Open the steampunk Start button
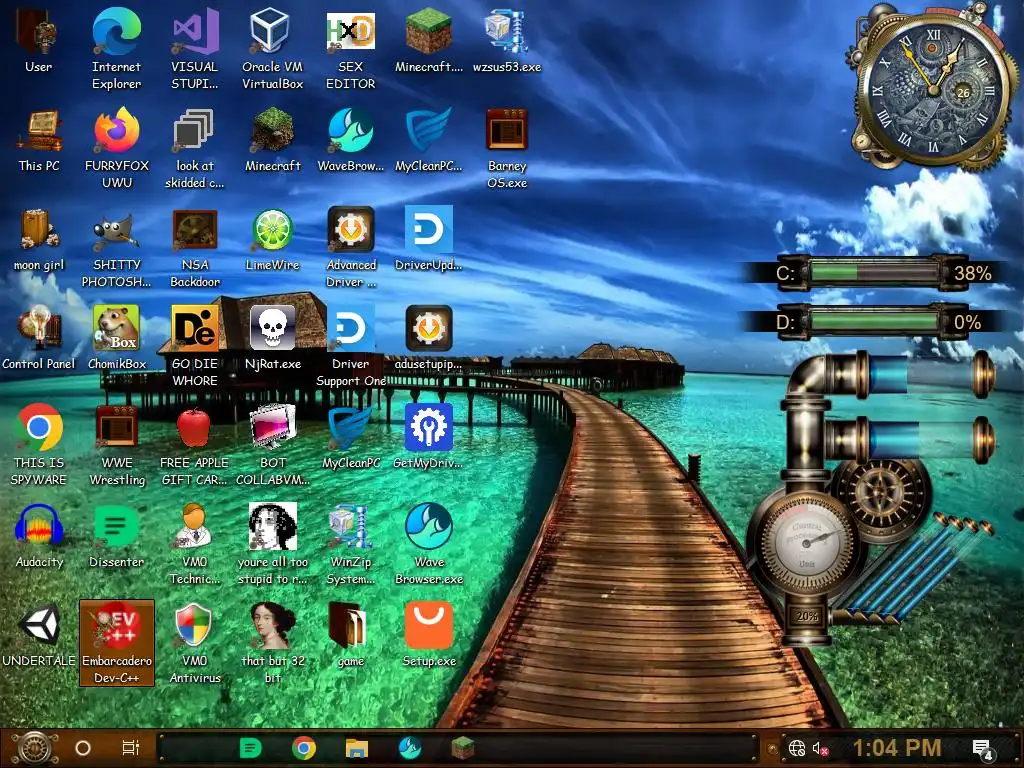 [35, 748]
